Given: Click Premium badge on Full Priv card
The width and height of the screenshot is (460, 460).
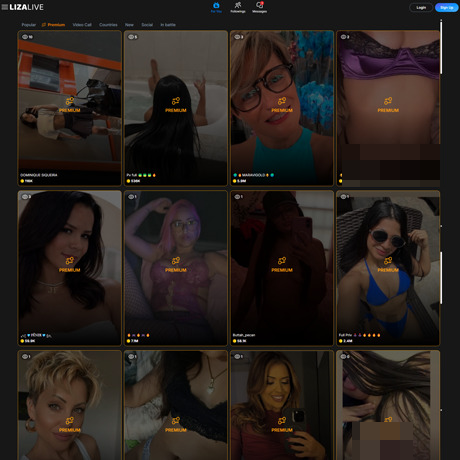Looking at the screenshot, I should pos(388,265).
